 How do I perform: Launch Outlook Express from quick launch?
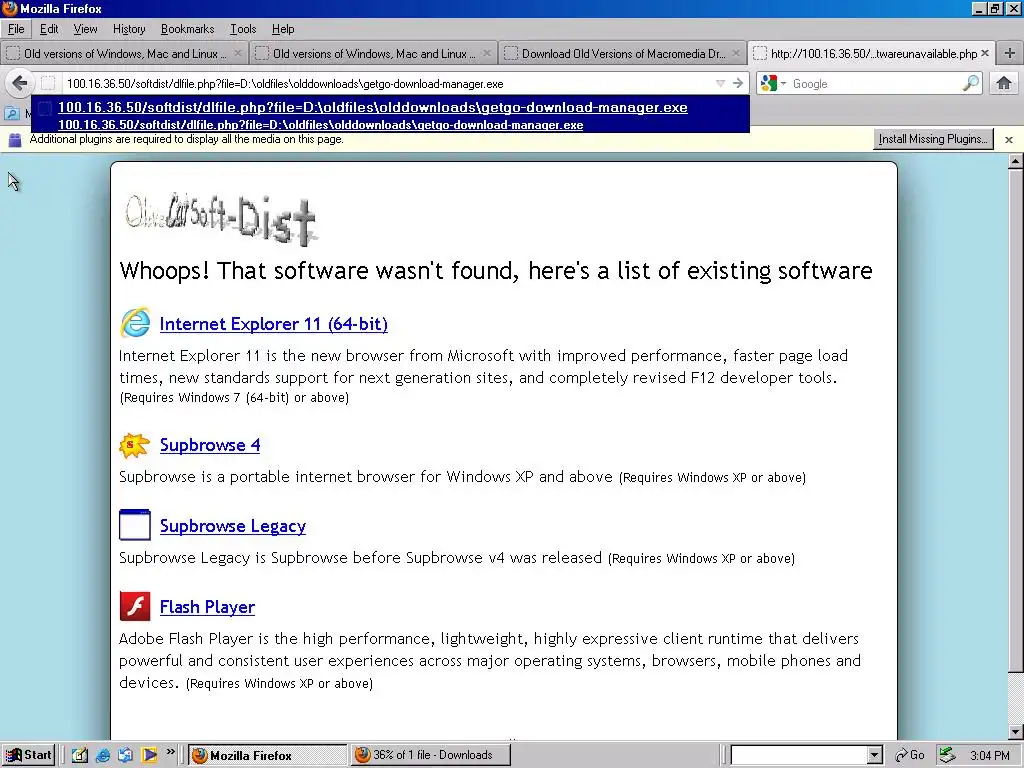tap(125, 755)
